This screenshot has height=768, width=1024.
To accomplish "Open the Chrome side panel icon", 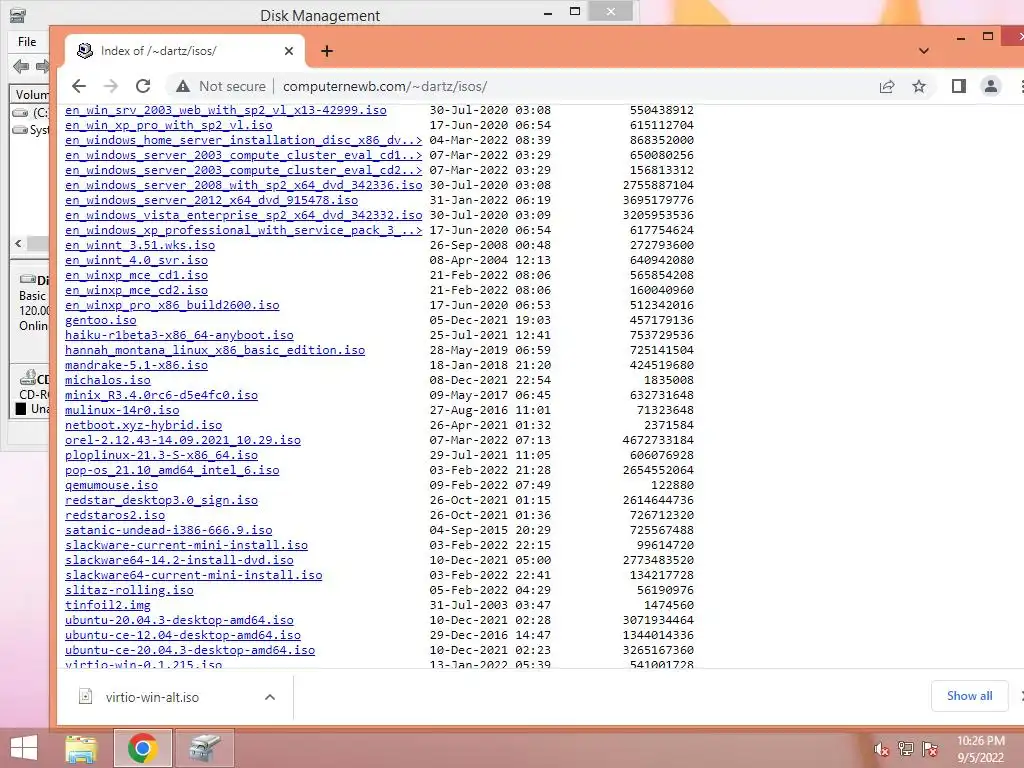I will pos(959,86).
